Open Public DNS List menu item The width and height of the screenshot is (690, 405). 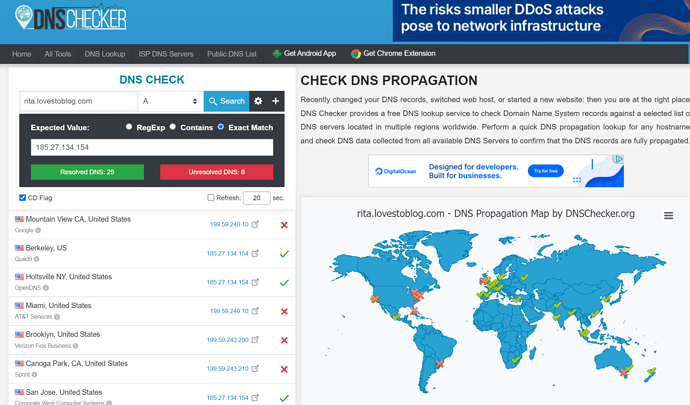point(232,54)
